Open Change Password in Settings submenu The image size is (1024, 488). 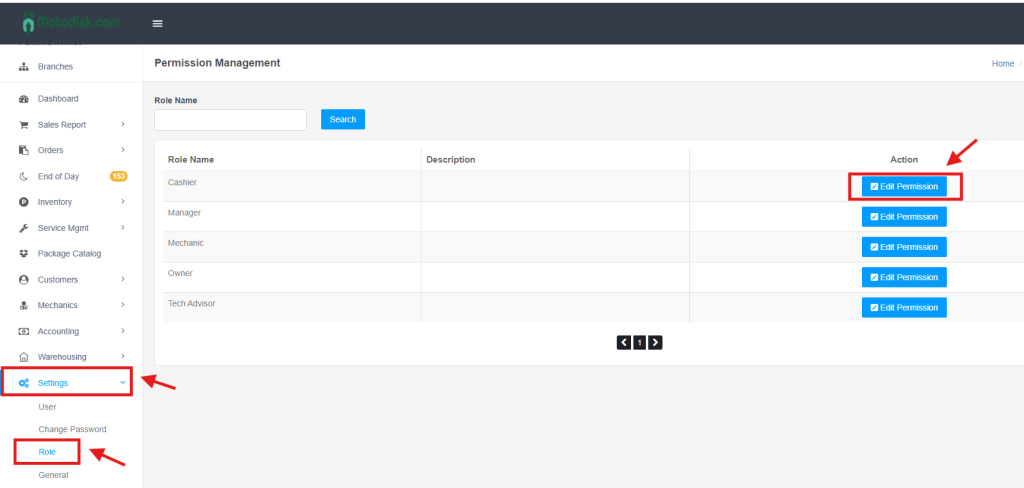click(x=72, y=429)
